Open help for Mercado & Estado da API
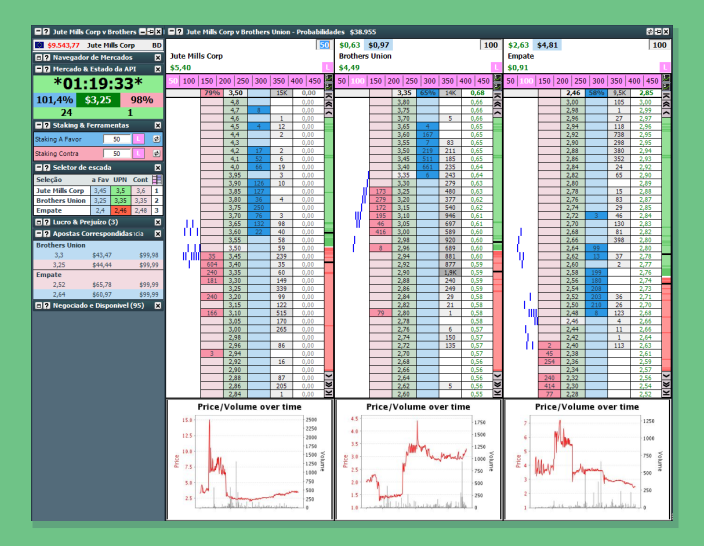Screen dimensions: 704x546 pyautogui.click(x=46, y=69)
